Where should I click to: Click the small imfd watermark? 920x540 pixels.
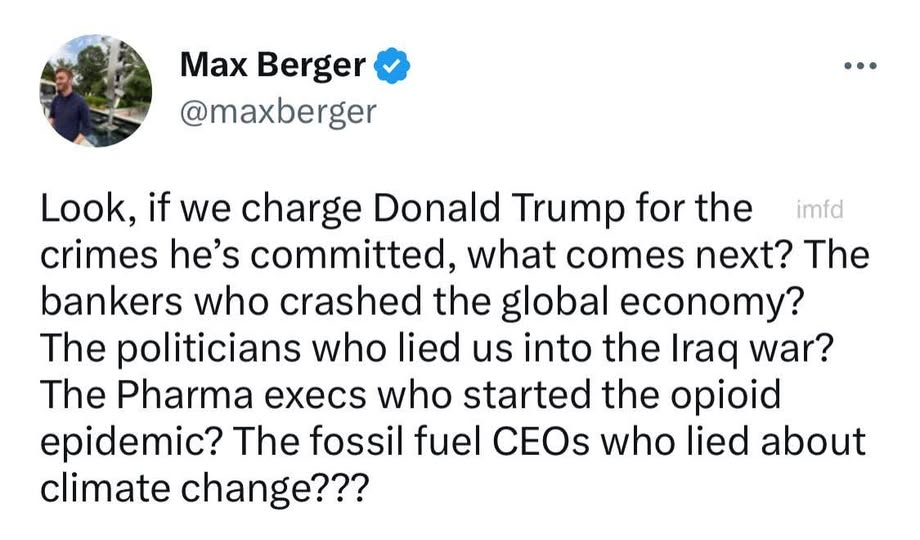(818, 210)
